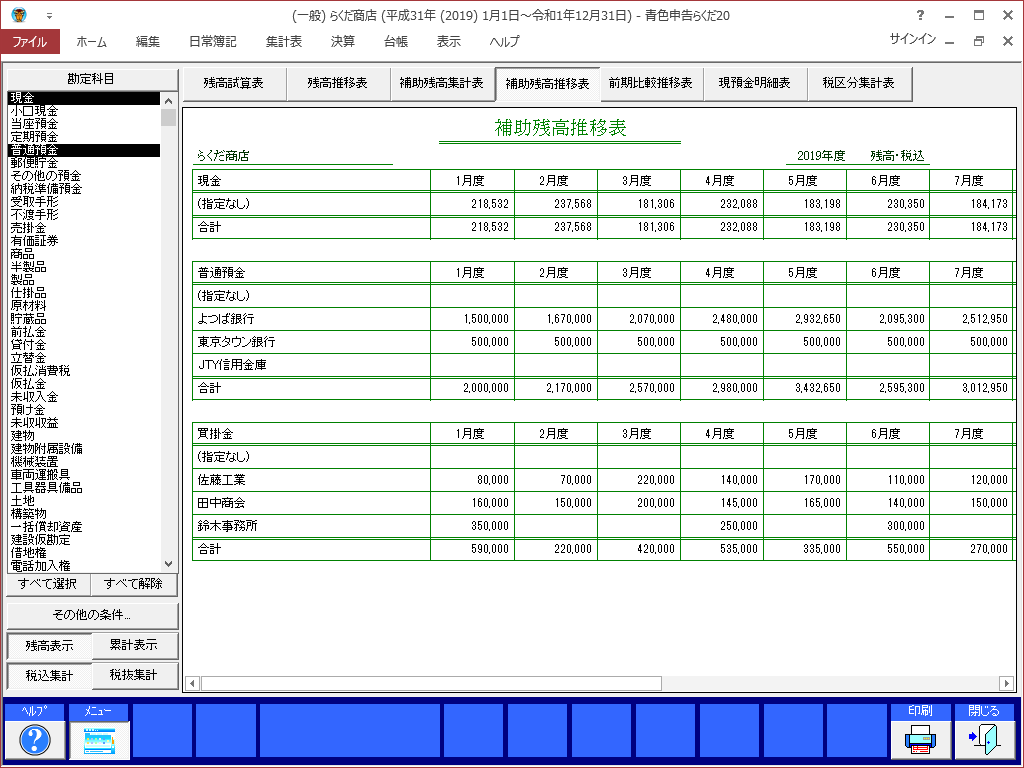
Task: Click the 2019年度 label
Action: pyautogui.click(x=821, y=155)
